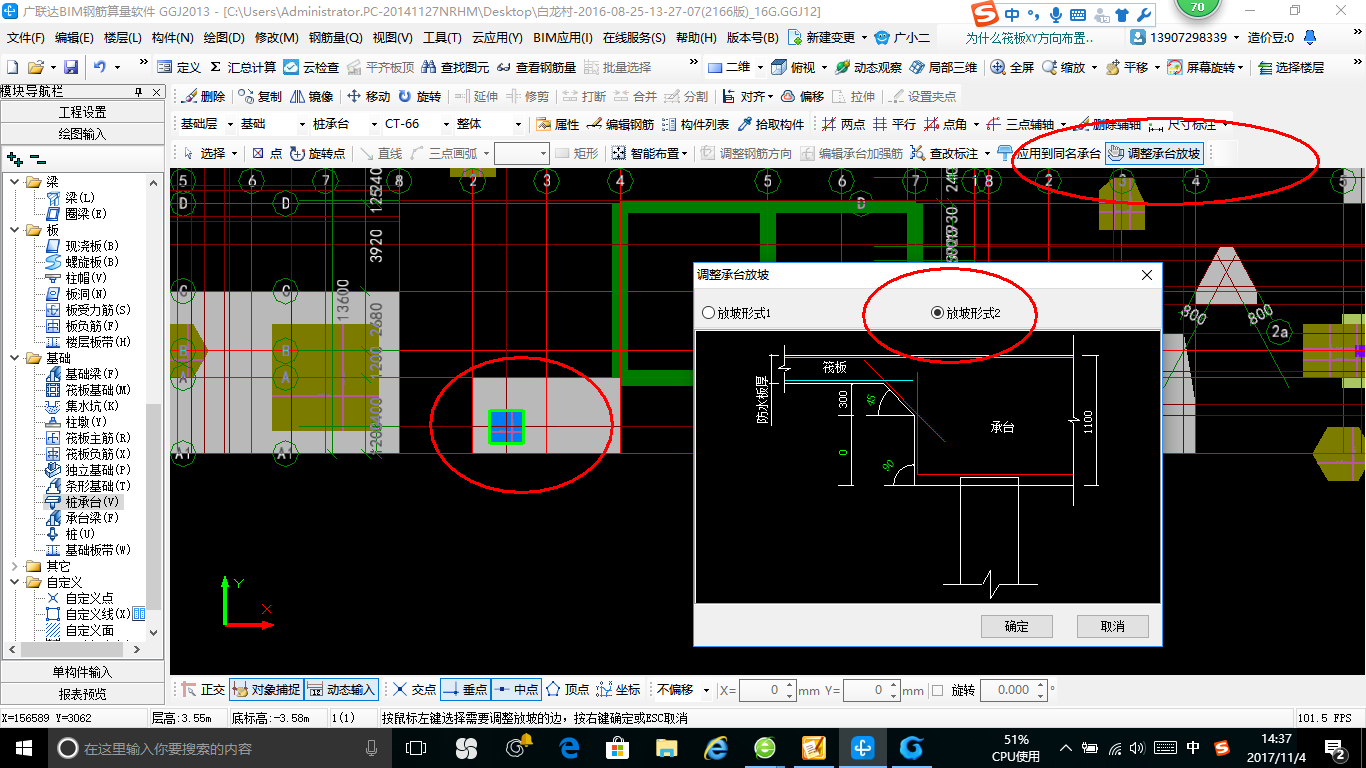1366x768 pixels.
Task: Click the new file icon
Action: pos(12,67)
